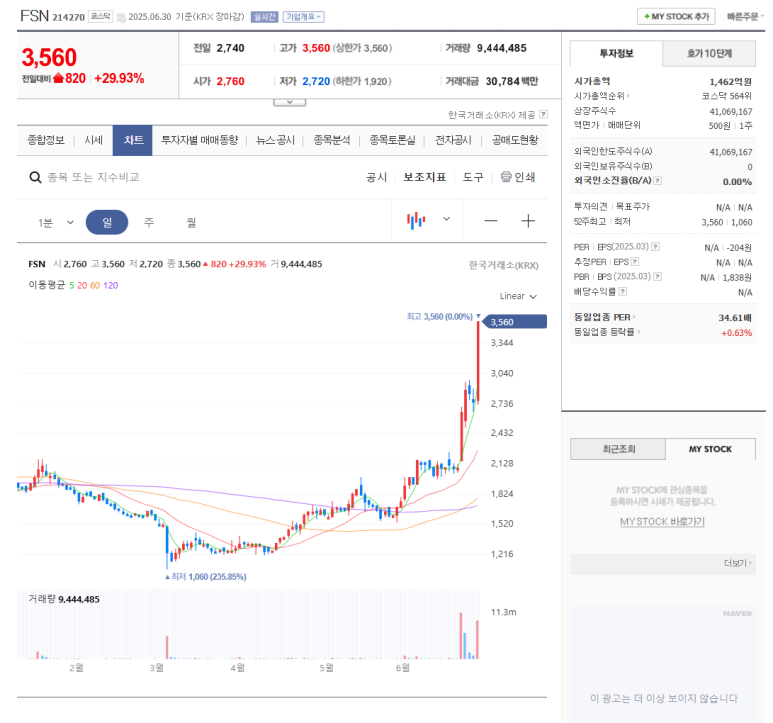Switch to the 종목토론실 tab
This screenshot has width=773, height=723.
(392, 140)
